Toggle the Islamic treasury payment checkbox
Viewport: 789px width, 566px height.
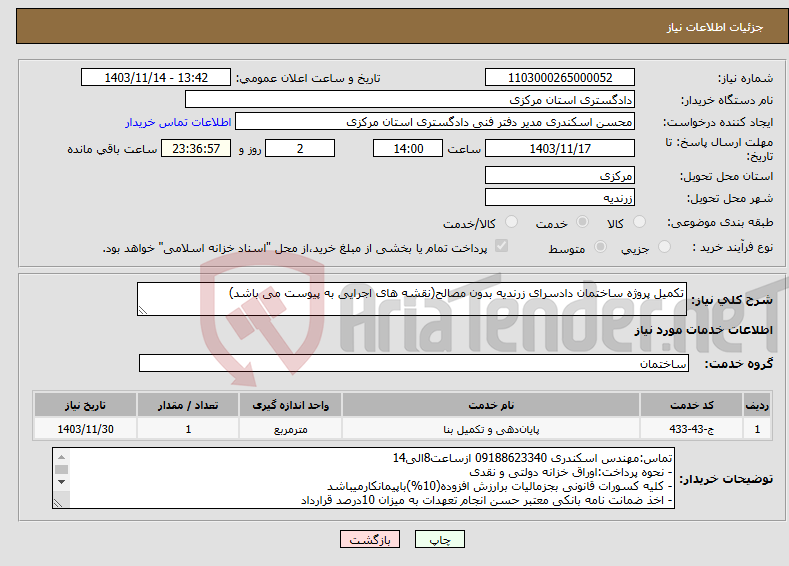pyautogui.click(x=502, y=246)
